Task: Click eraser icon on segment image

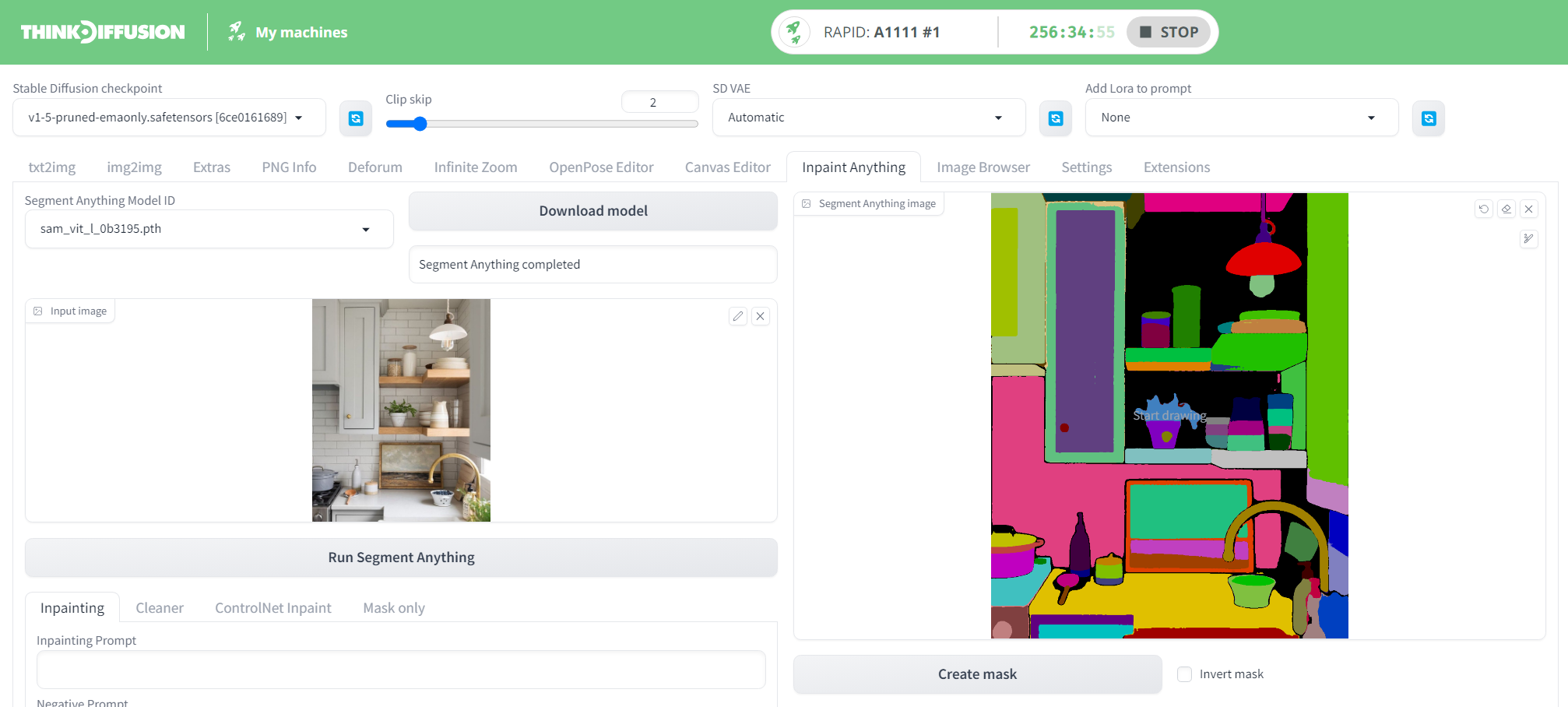Action: [1506, 209]
